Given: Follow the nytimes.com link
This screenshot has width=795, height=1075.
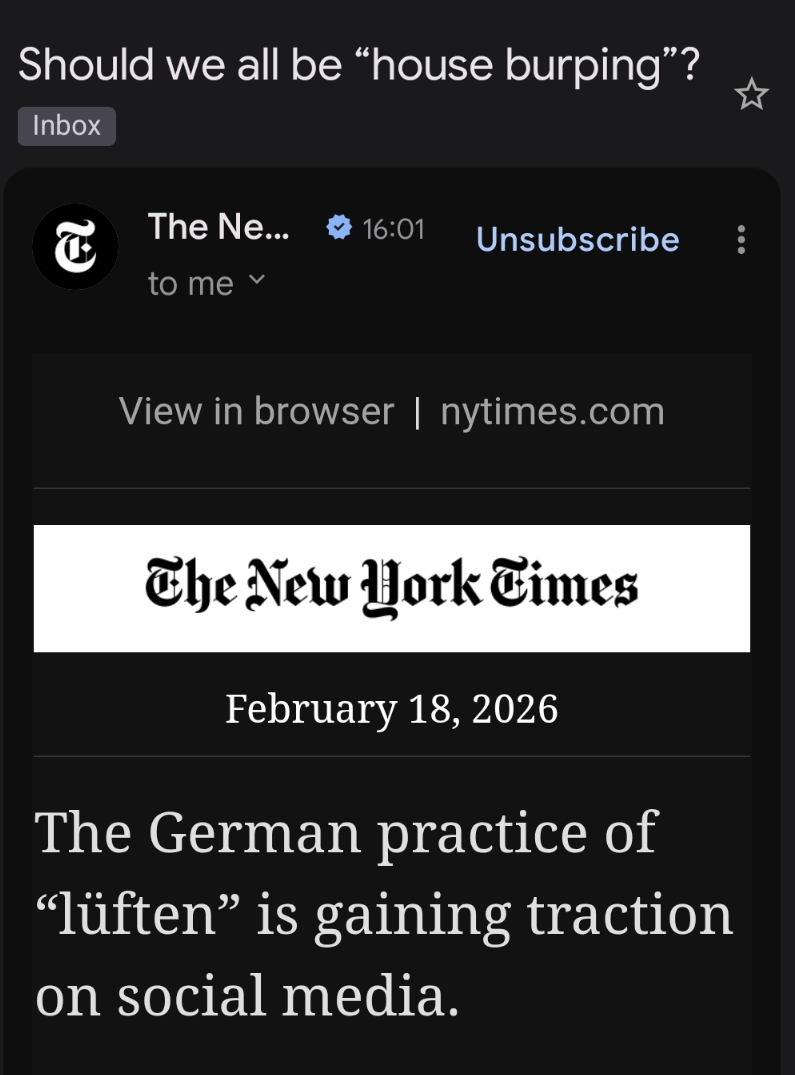Looking at the screenshot, I should click(552, 411).
